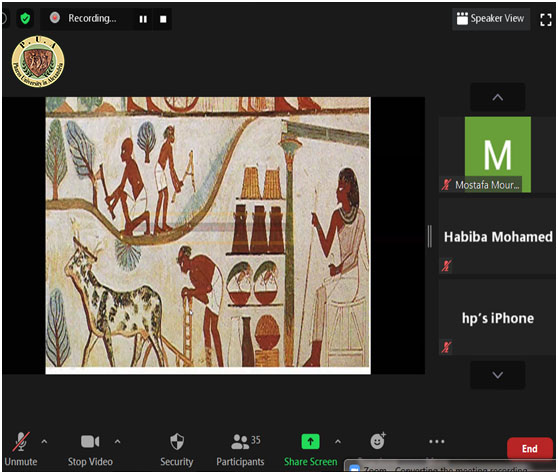558x474 pixels.
Task: Unmute the microphone
Action: [x=21, y=449]
